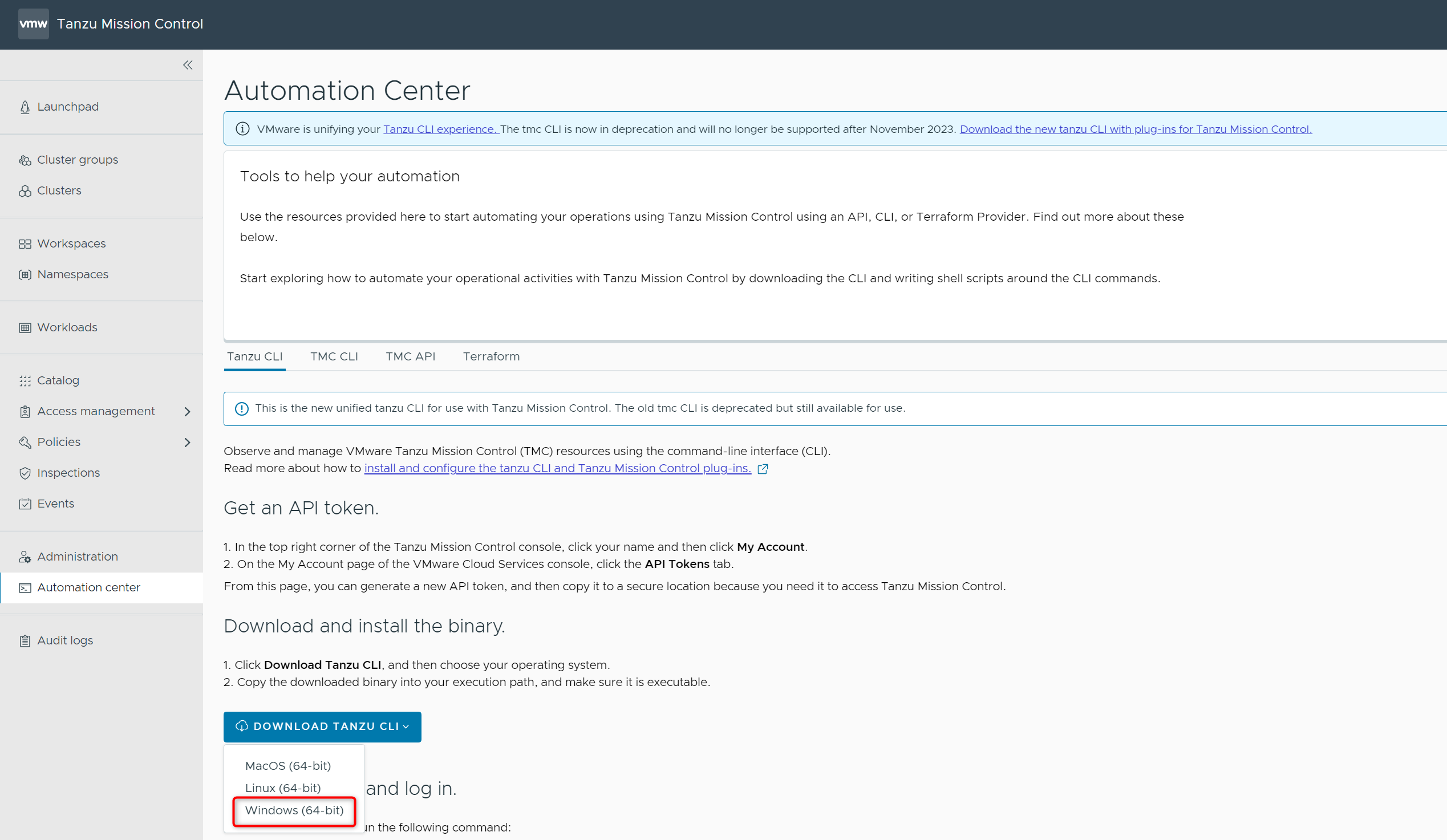Switch to the Terraform tab
This screenshot has height=840, width=1447.
[491, 356]
